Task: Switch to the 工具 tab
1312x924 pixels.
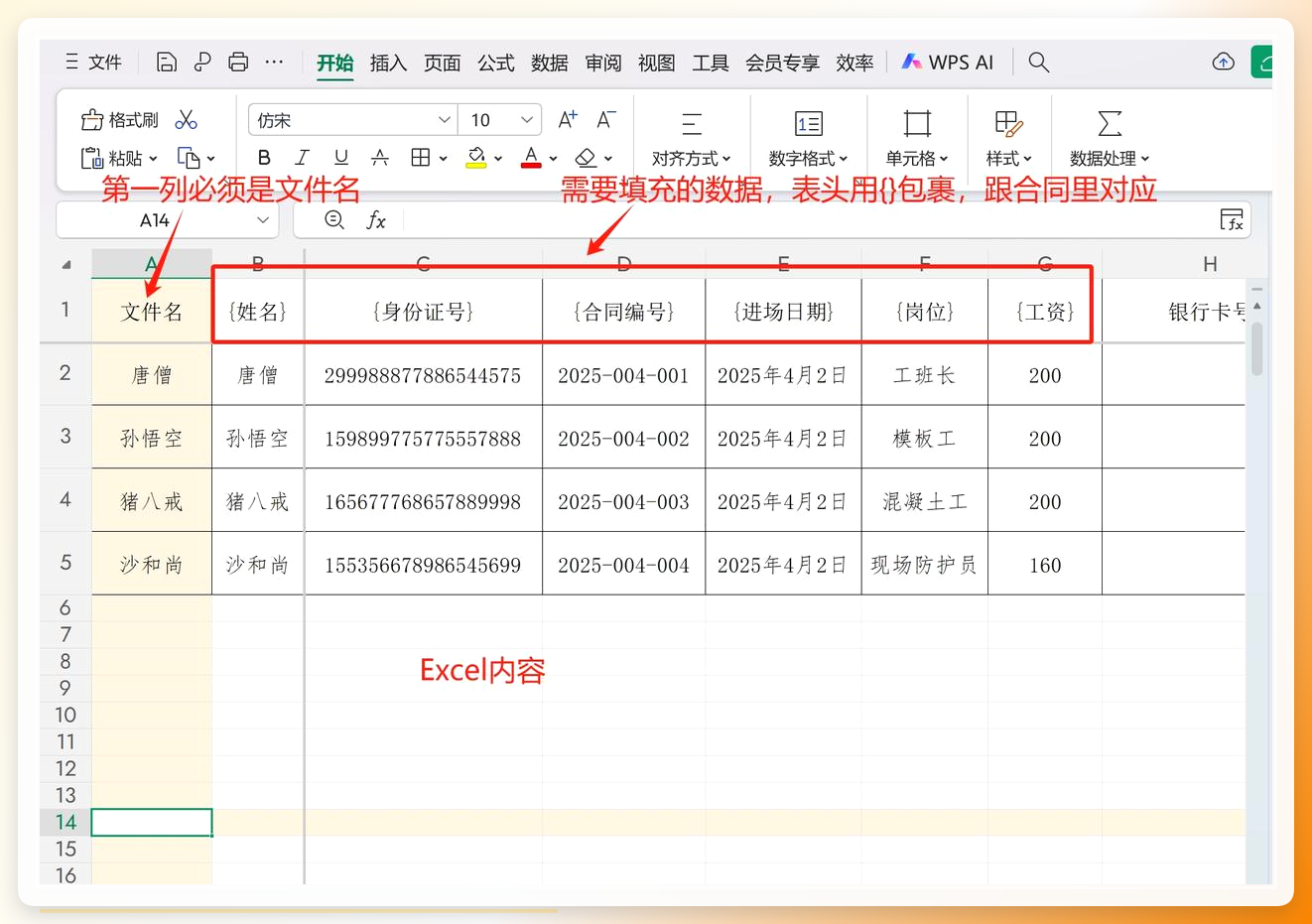Action: click(x=710, y=63)
